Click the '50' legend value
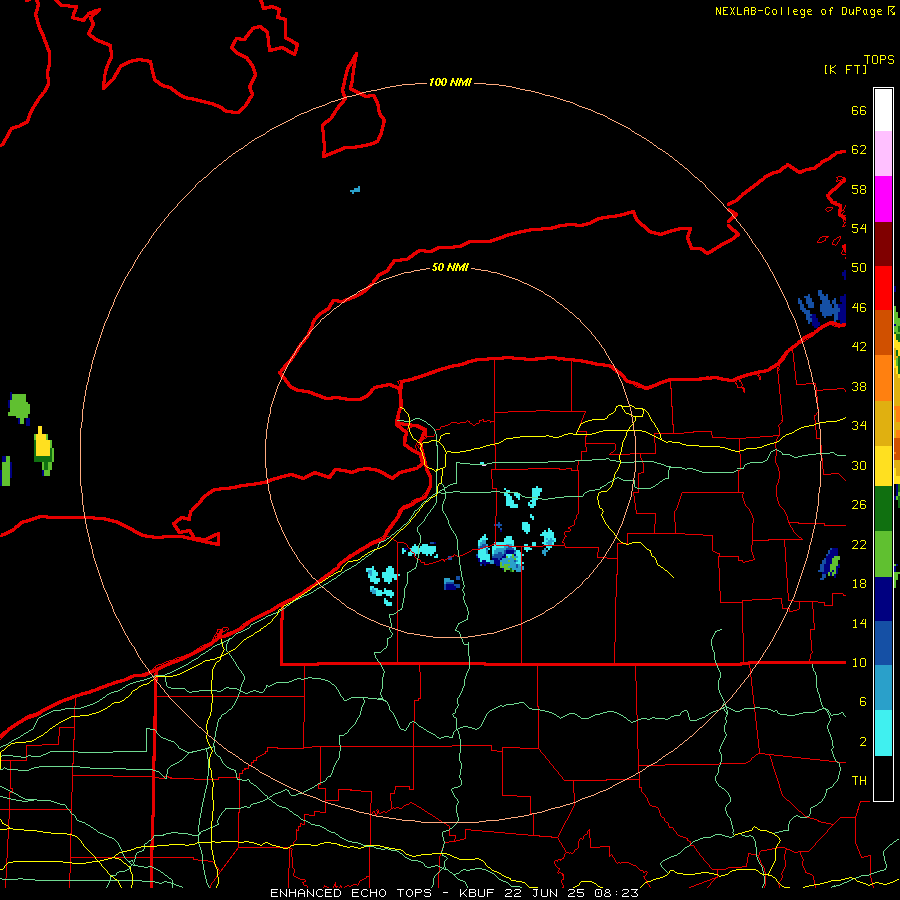Viewport: 900px width, 900px height. click(x=859, y=267)
